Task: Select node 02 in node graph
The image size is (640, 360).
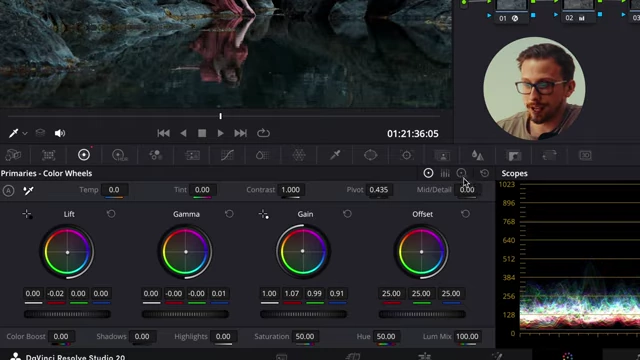Action: click(578, 11)
